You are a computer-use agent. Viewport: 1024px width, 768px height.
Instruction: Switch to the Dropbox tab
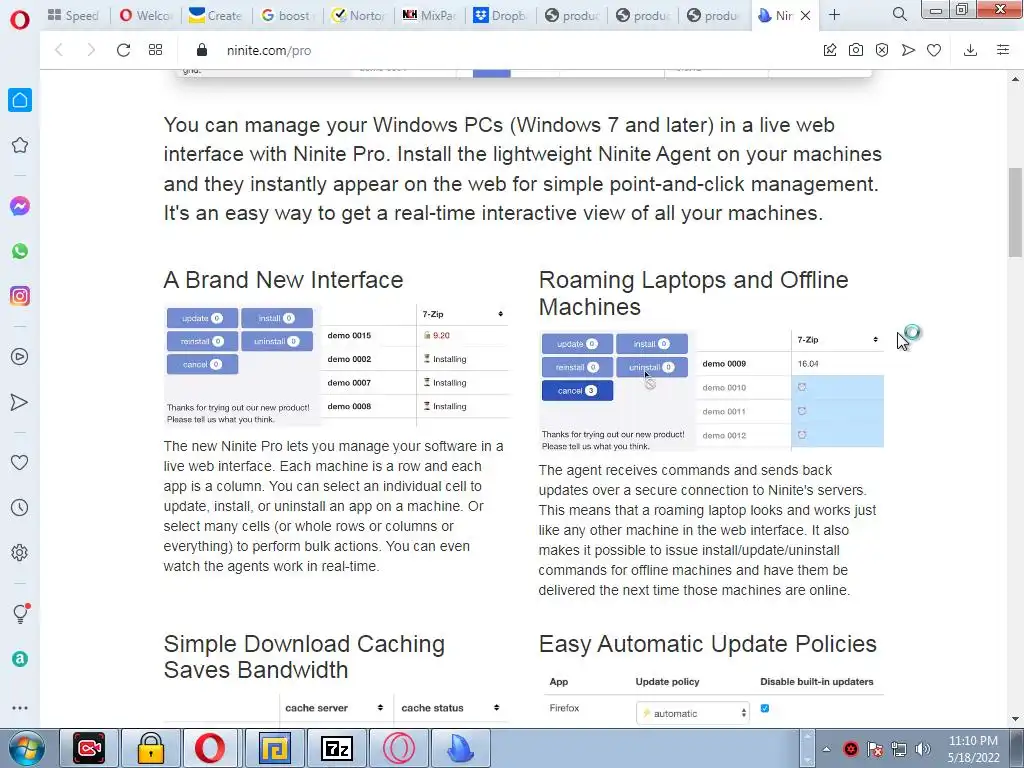(500, 15)
